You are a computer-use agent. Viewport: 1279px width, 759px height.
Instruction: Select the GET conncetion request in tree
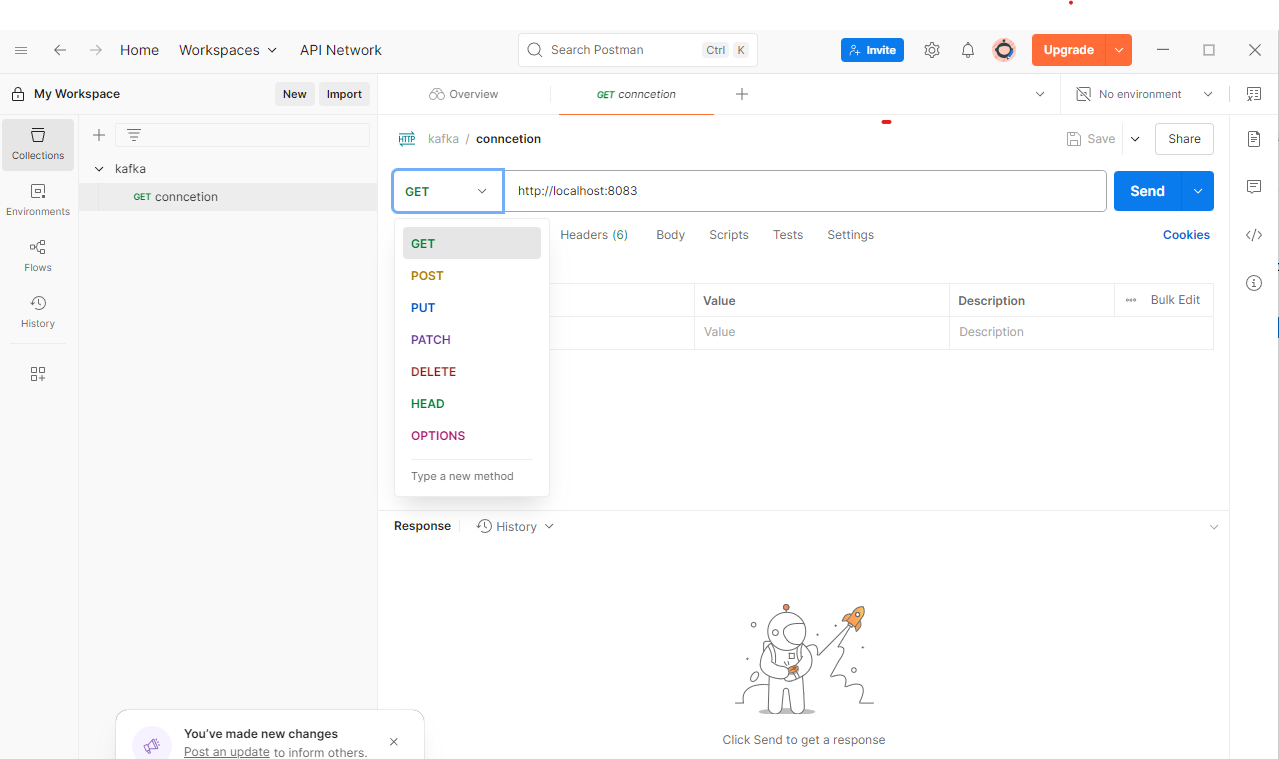pos(228,197)
